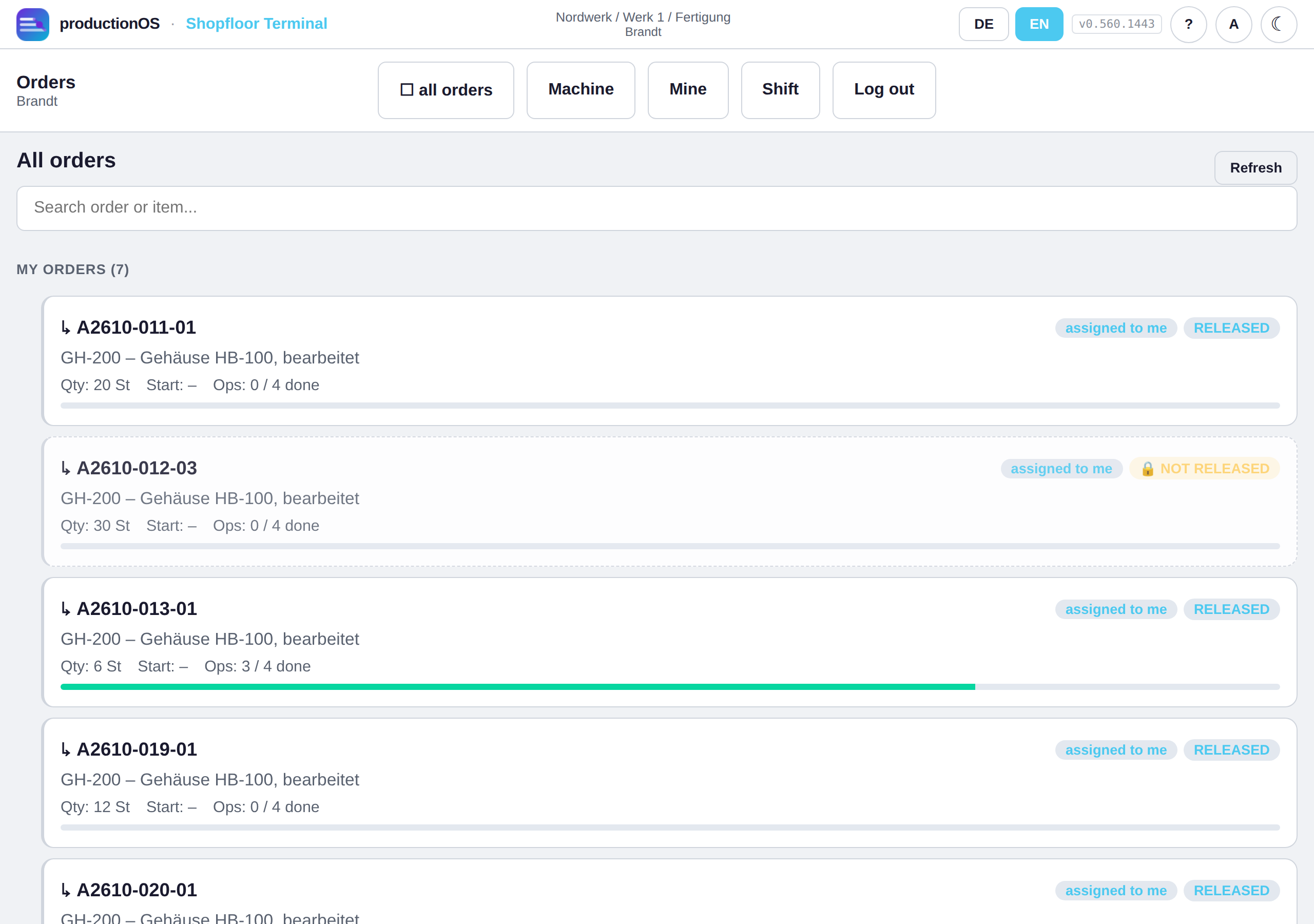Click the empty progress bar of A2610-011-01
The height and width of the screenshot is (924, 1314).
click(x=670, y=406)
